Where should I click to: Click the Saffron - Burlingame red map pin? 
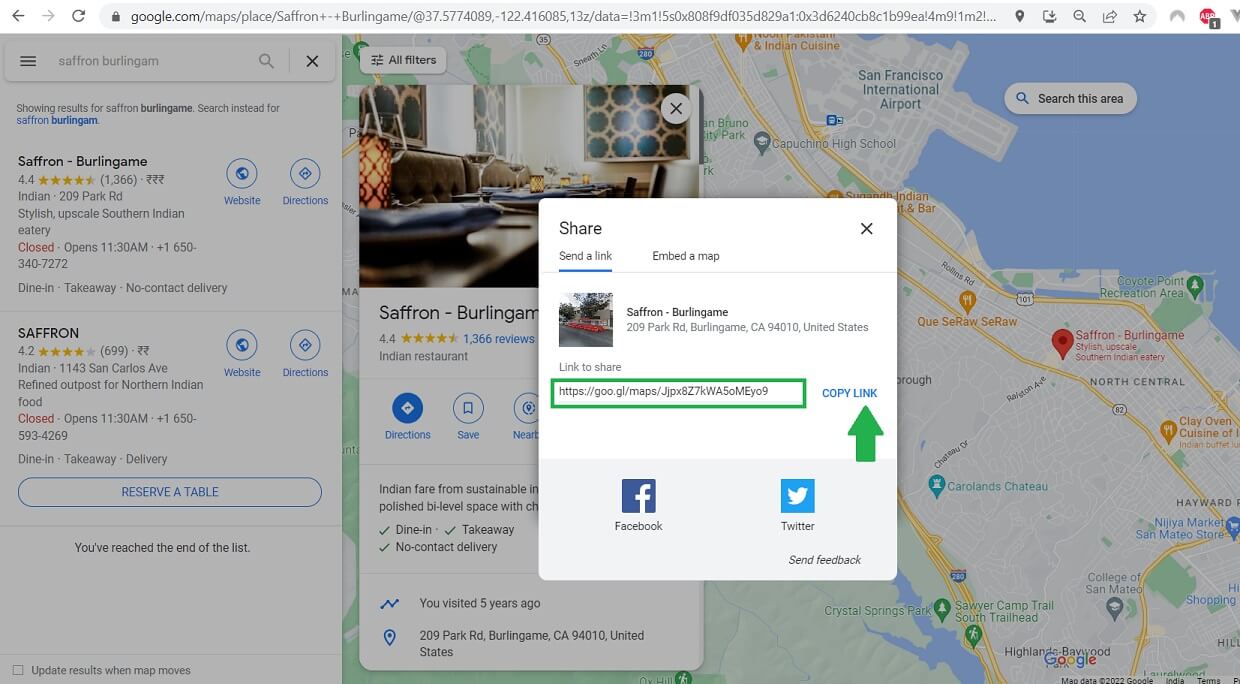(1062, 342)
